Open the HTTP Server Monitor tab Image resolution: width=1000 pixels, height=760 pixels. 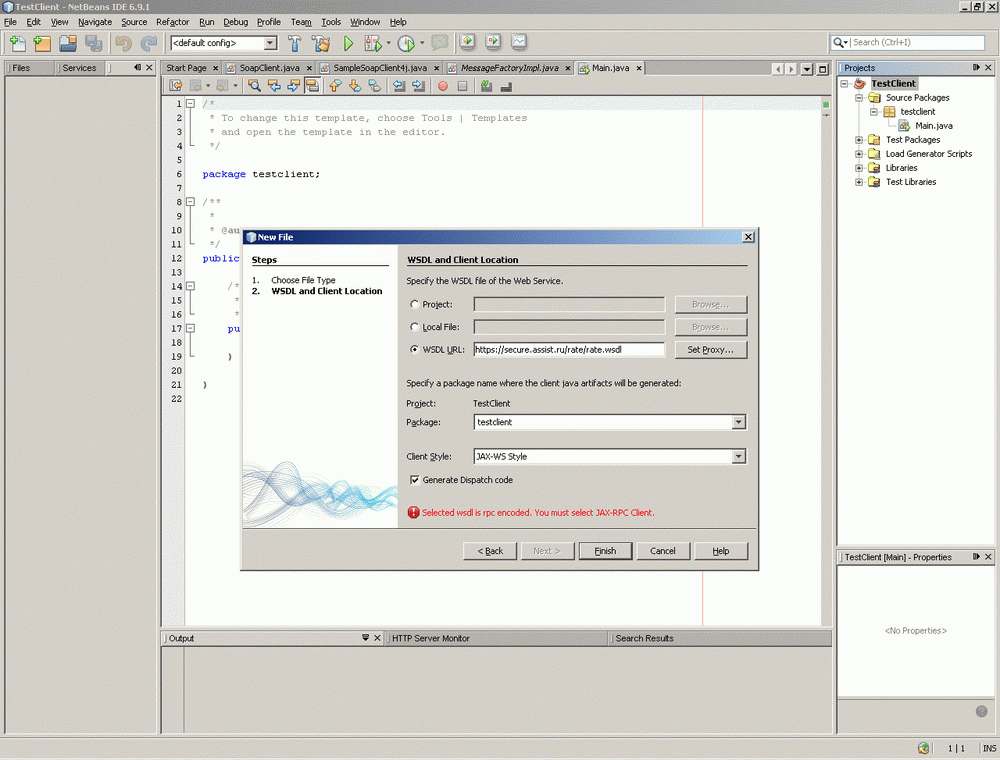[430, 638]
